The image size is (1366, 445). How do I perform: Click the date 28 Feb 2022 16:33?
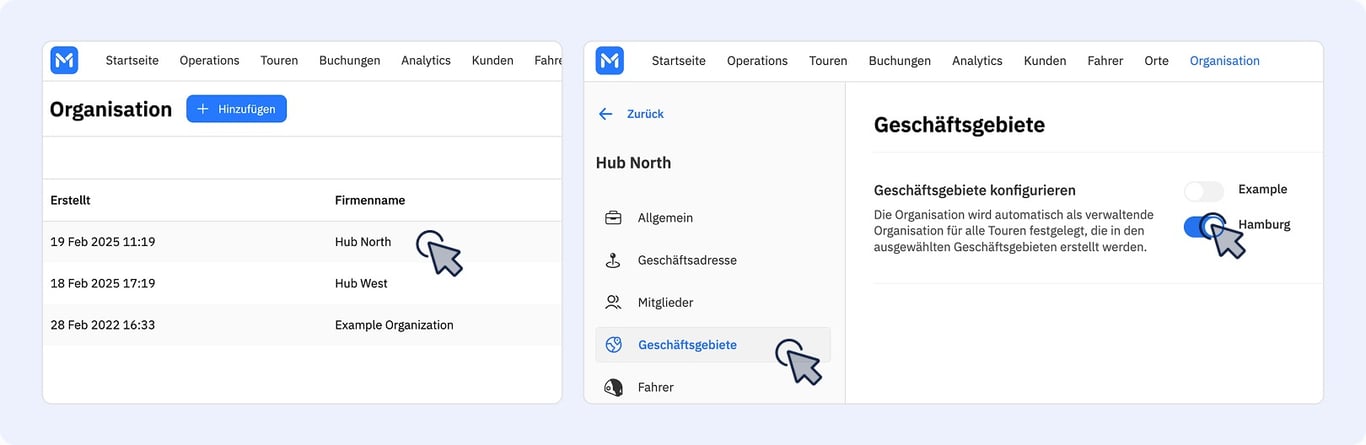(x=103, y=325)
